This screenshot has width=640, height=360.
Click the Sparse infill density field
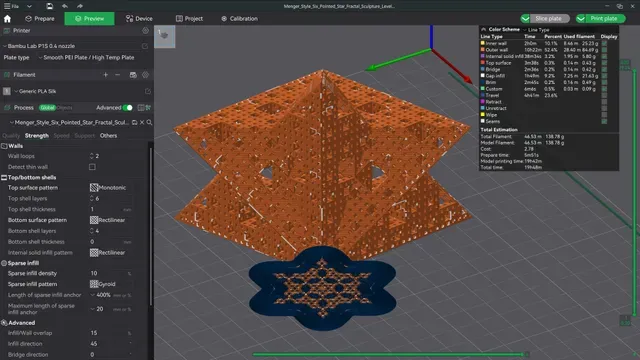[x=110, y=273]
